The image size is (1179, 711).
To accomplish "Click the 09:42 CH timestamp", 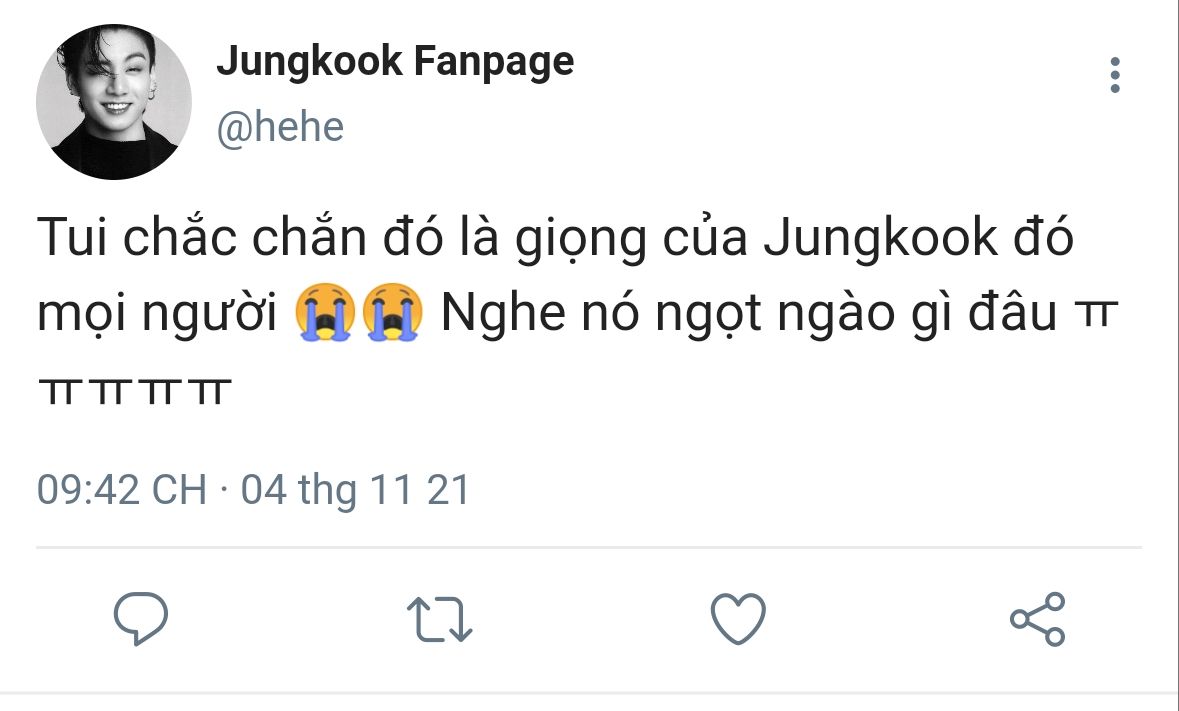I will point(122,490).
